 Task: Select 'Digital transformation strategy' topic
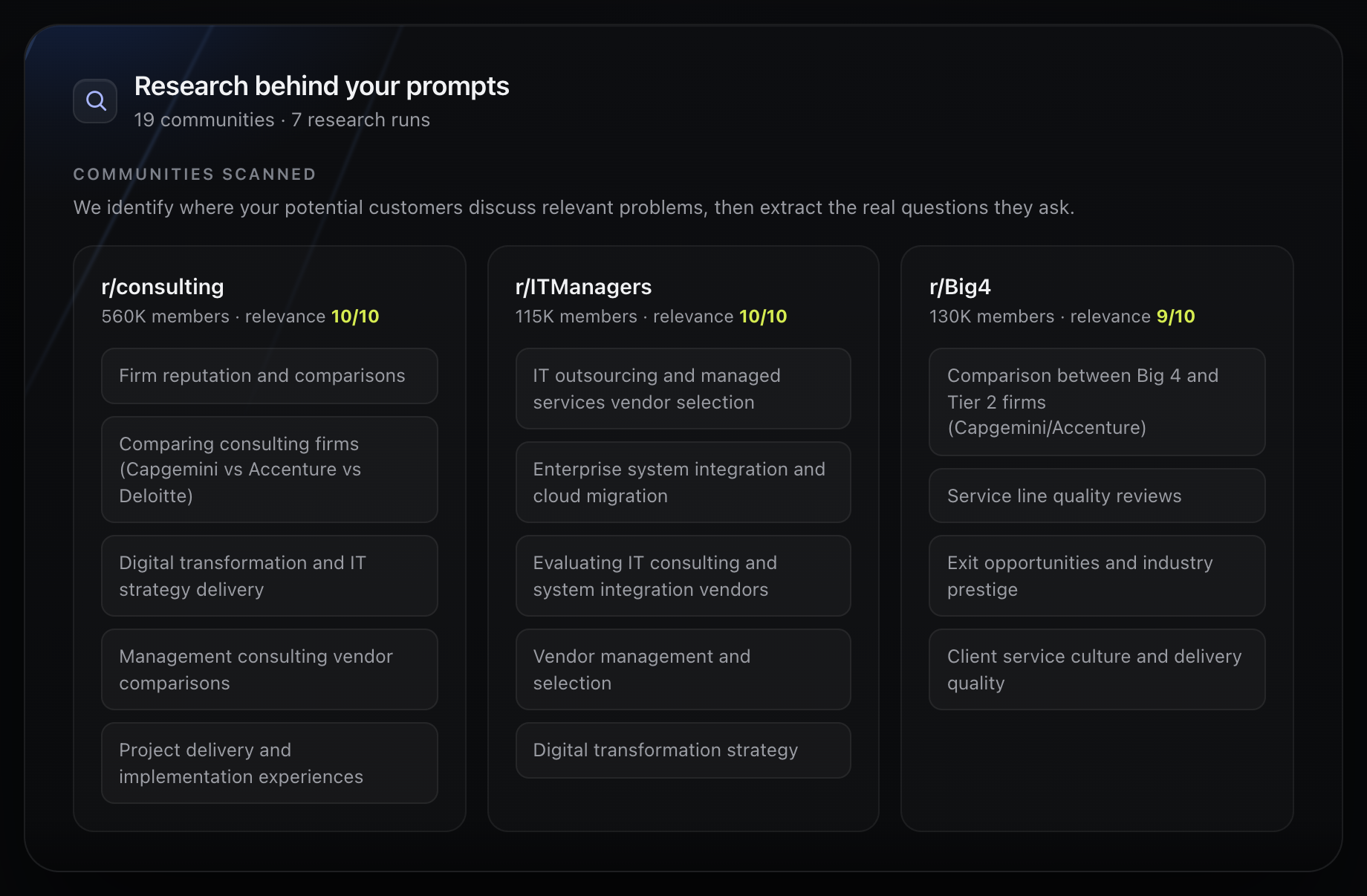coord(683,750)
